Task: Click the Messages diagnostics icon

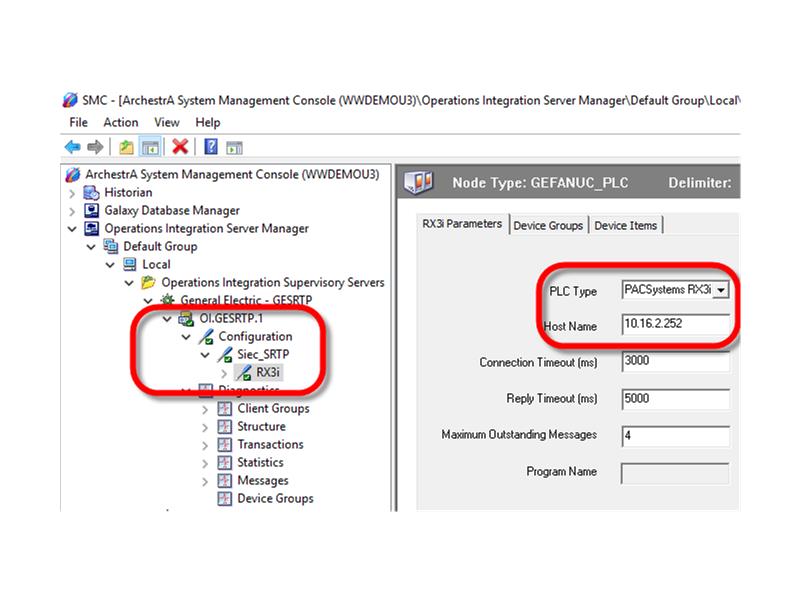Action: coord(224,481)
